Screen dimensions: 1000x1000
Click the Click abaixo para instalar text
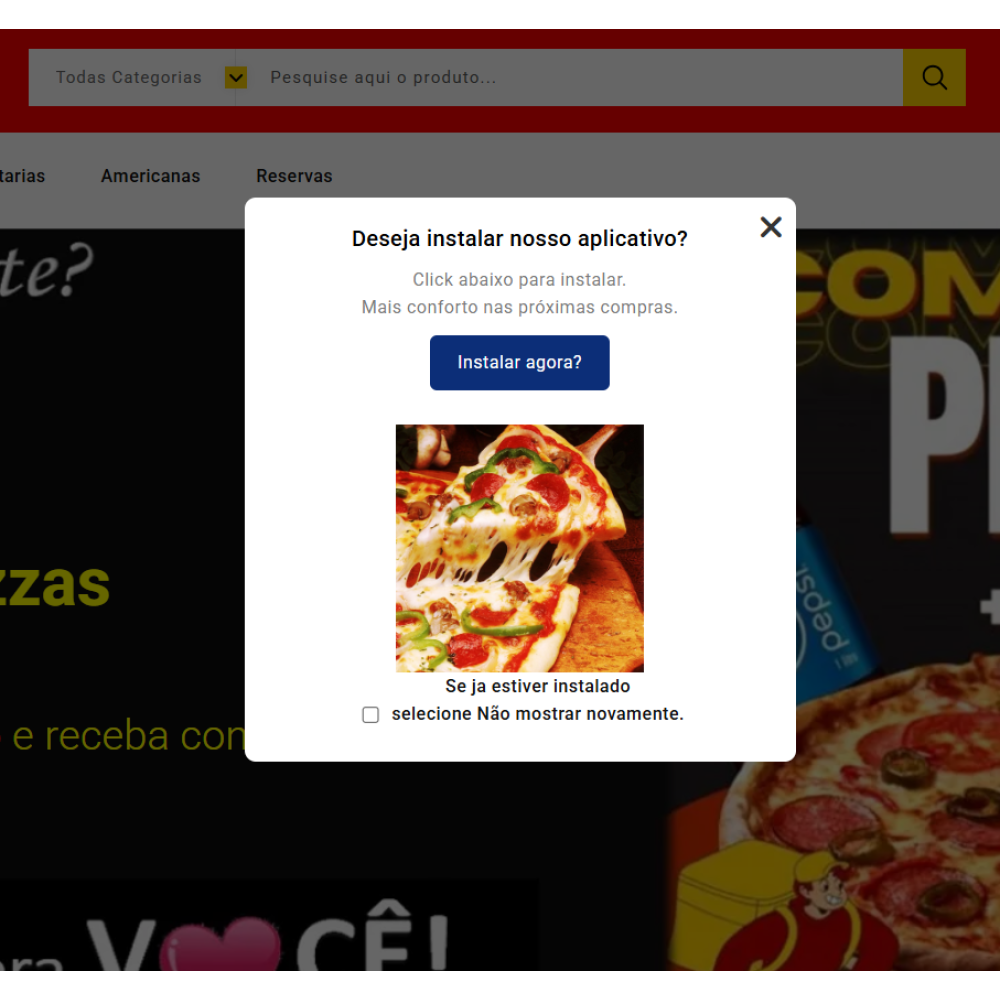(519, 280)
